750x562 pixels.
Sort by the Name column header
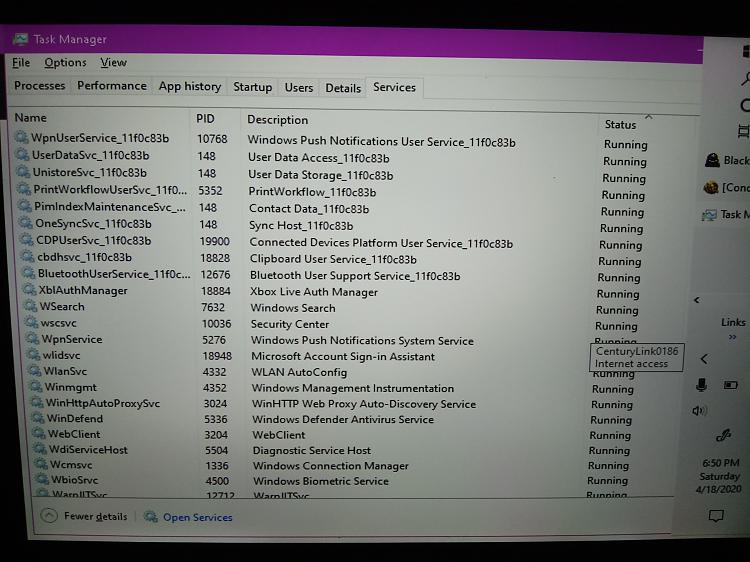pyautogui.click(x=31, y=118)
